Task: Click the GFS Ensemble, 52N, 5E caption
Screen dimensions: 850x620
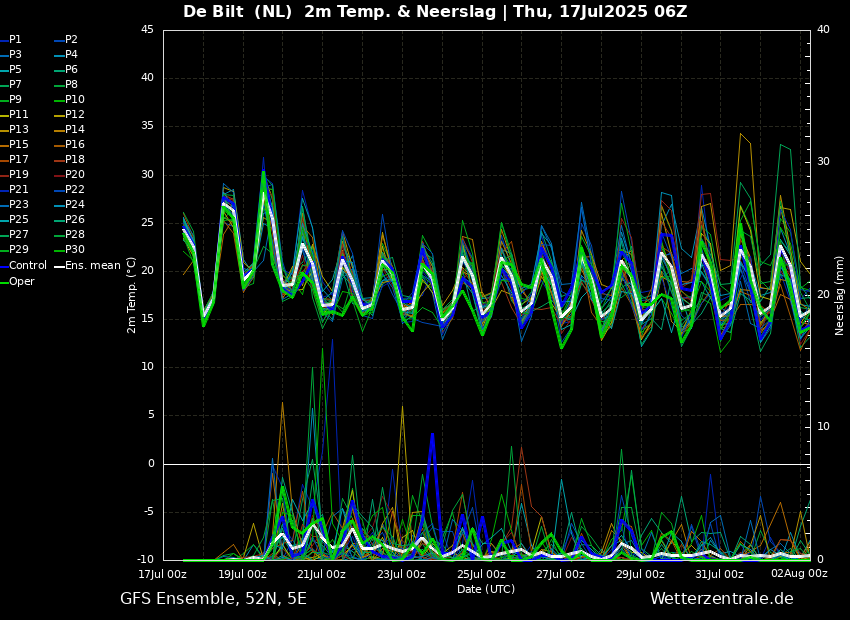Action: coord(213,599)
